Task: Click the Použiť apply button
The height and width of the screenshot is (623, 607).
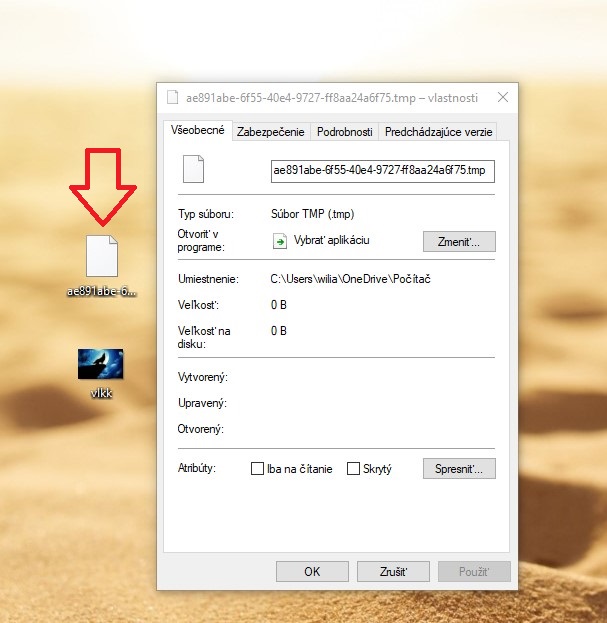Action: [x=474, y=572]
